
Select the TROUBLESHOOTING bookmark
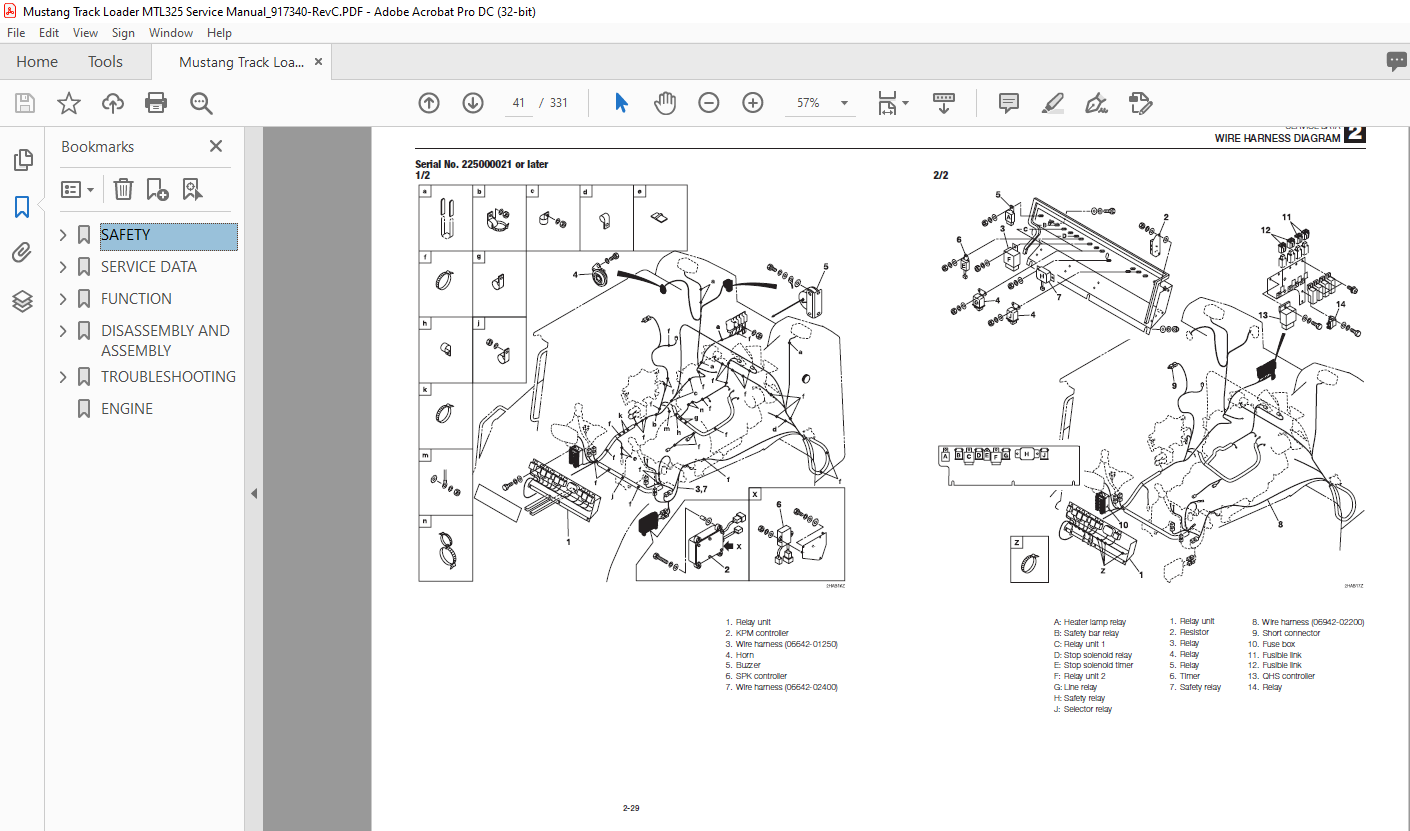tap(168, 377)
